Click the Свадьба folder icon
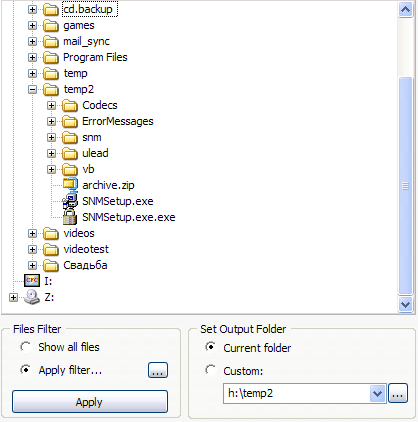Screen dimensions: 418x422 tap(51, 265)
